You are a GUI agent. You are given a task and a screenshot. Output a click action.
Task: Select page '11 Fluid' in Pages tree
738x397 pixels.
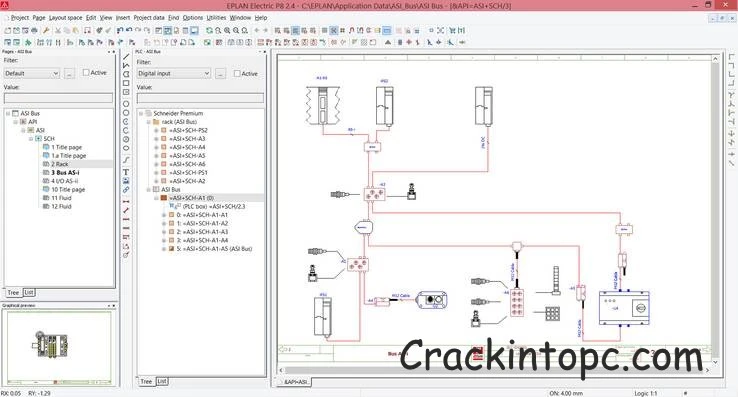61,198
